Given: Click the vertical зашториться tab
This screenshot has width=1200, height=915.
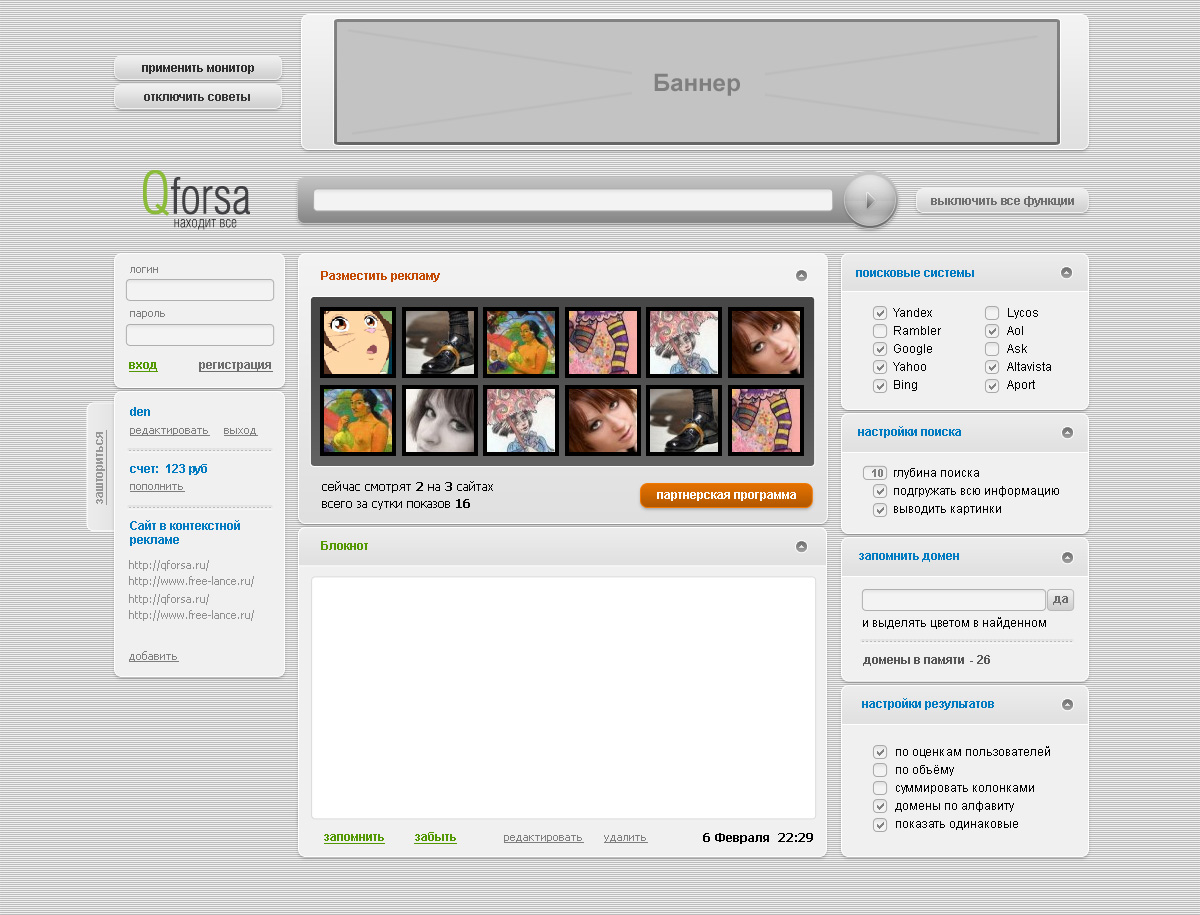Looking at the screenshot, I should [x=99, y=467].
